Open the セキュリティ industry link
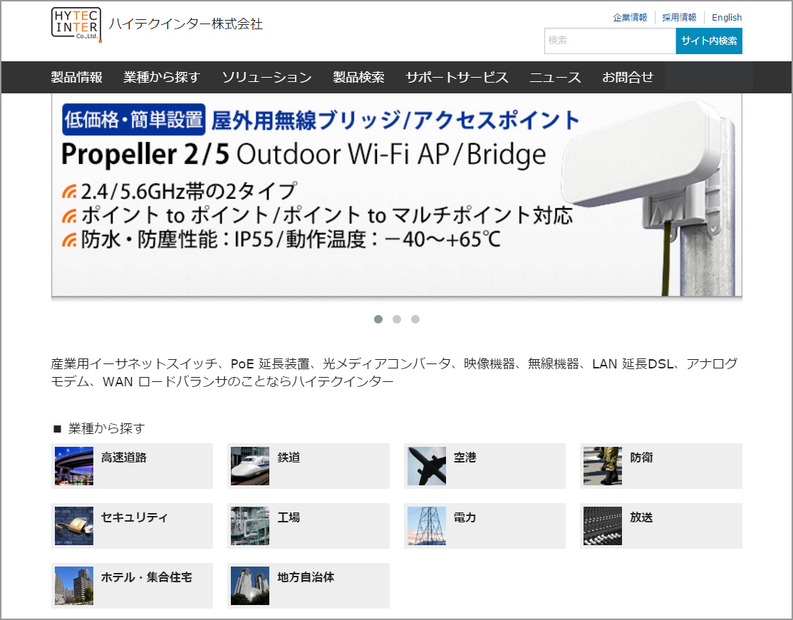This screenshot has width=793, height=620. [x=135, y=517]
